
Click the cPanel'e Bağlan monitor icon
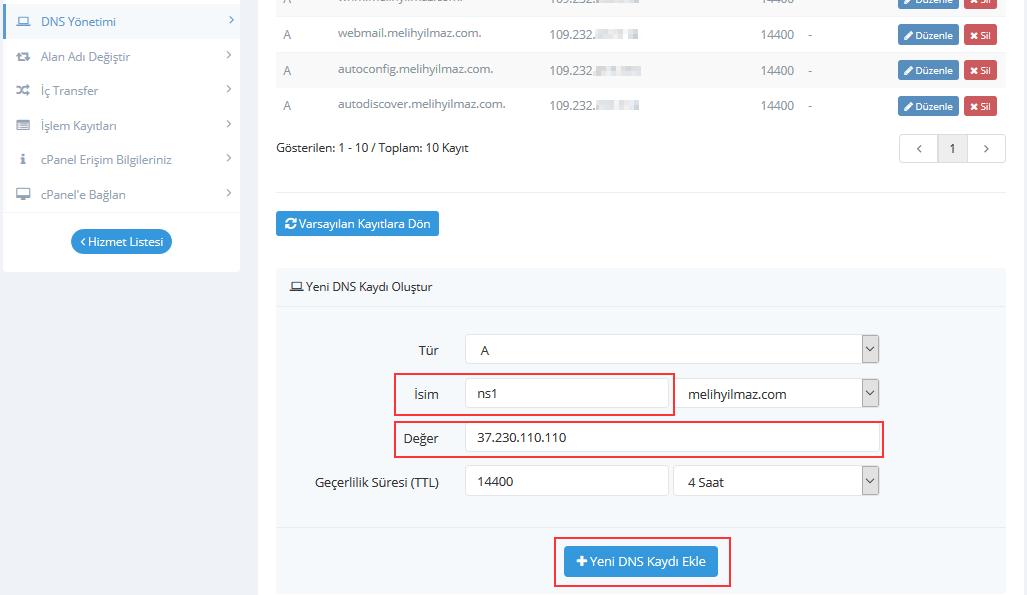(x=23, y=195)
